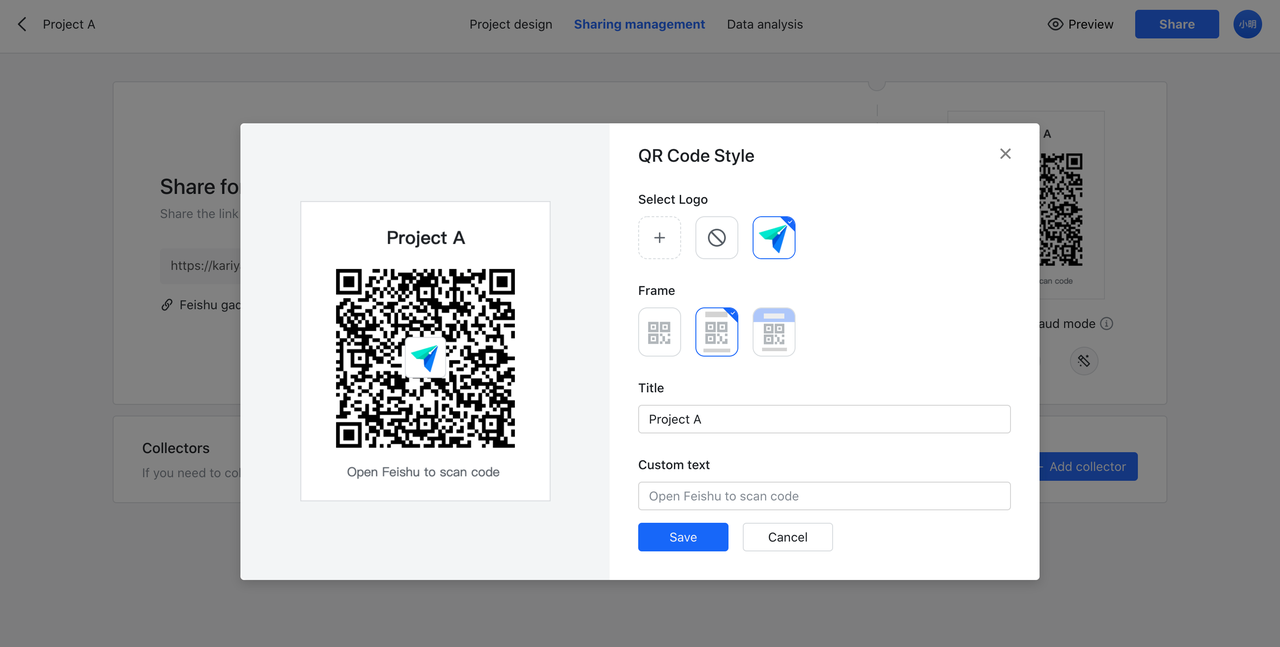Click the "Select Logo" label
1280x647 pixels.
coord(673,200)
